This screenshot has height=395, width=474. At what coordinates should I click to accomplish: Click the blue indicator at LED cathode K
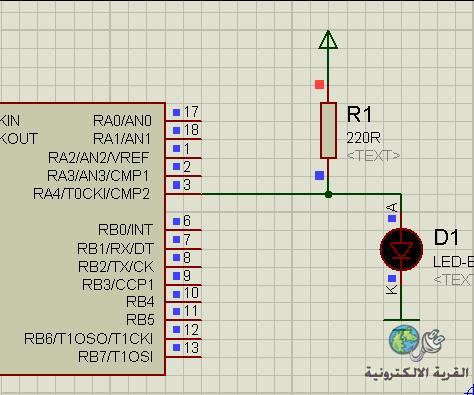[x=392, y=278]
